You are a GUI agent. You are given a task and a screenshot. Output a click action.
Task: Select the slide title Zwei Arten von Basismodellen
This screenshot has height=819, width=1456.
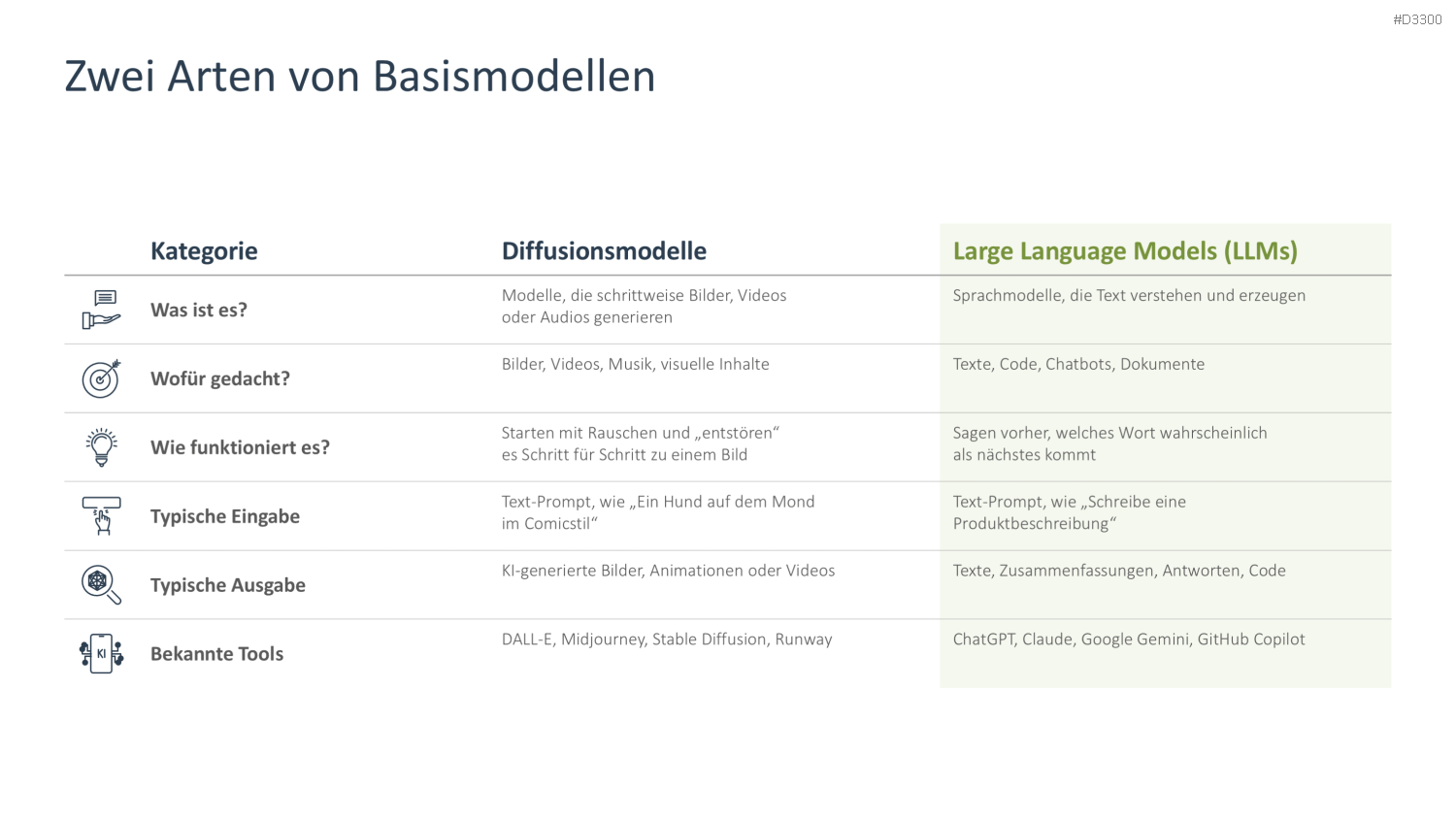(x=359, y=76)
